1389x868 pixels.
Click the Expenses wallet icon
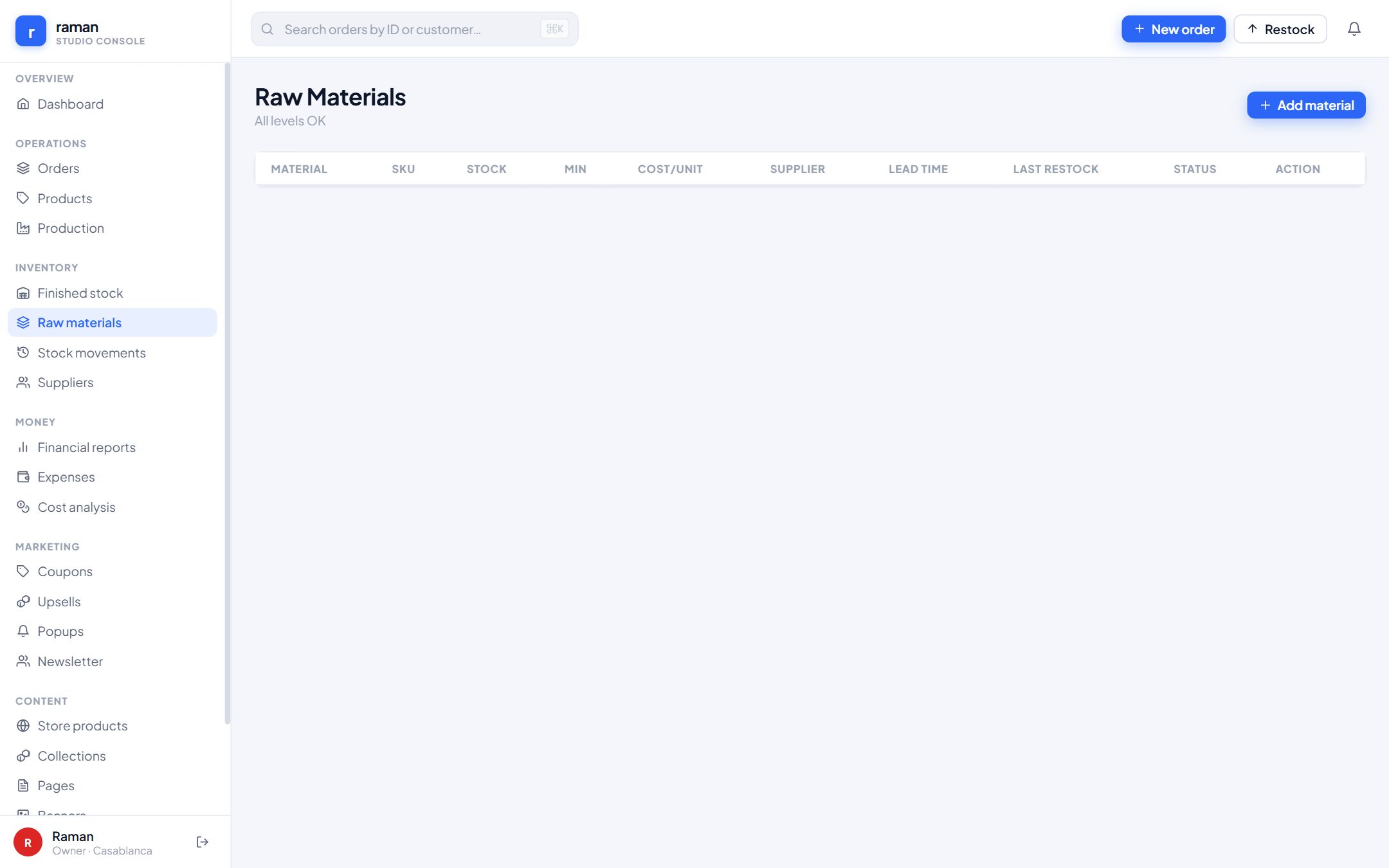(x=23, y=476)
